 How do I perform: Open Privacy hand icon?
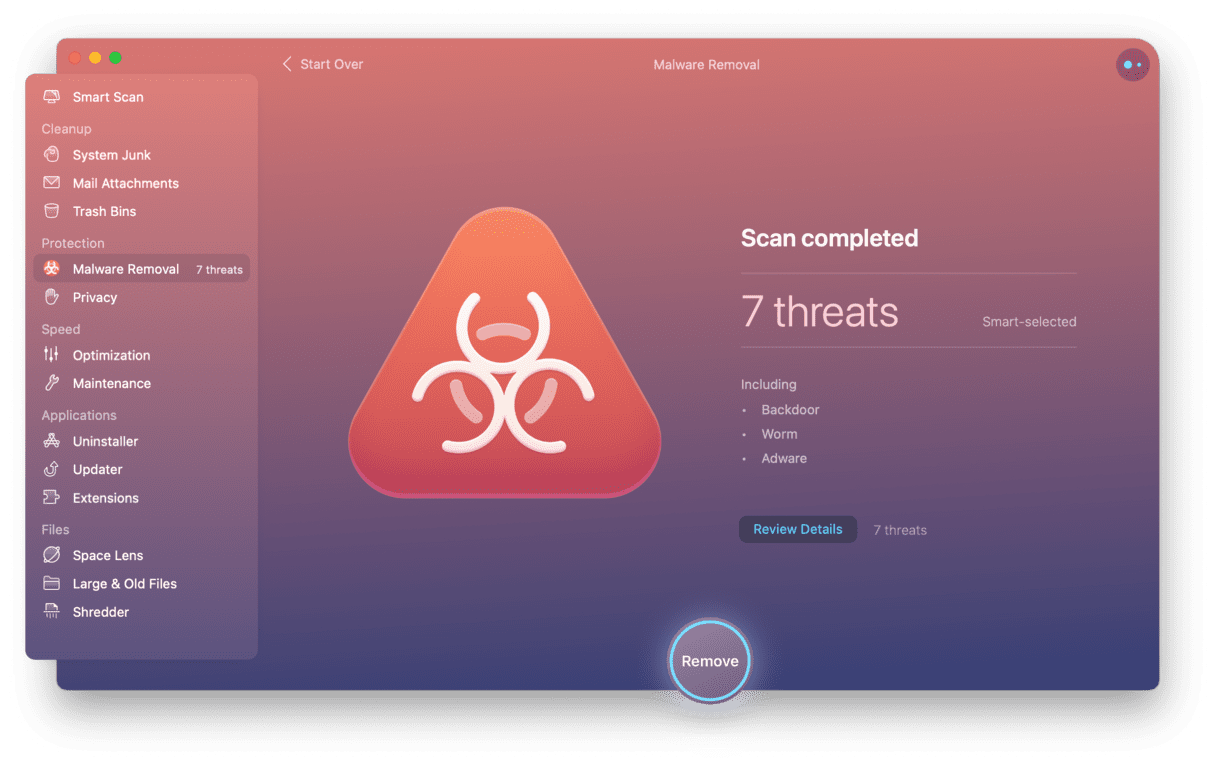tap(51, 297)
